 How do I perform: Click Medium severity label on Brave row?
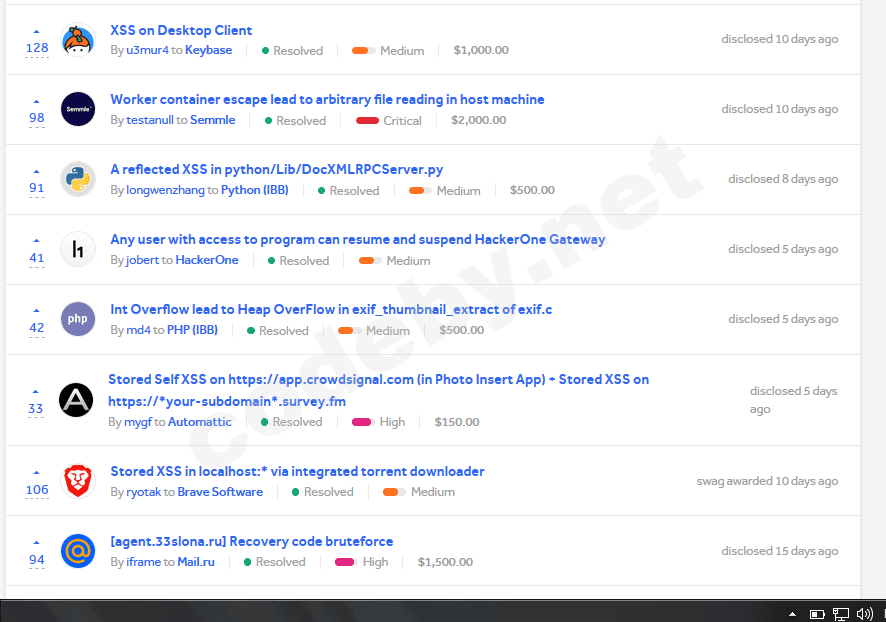433,492
